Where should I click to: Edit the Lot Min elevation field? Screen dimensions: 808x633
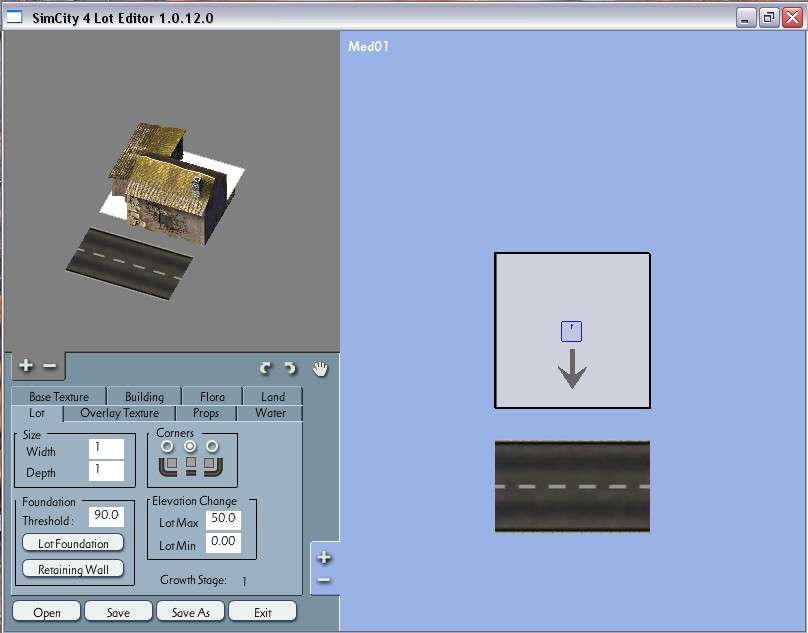223,543
